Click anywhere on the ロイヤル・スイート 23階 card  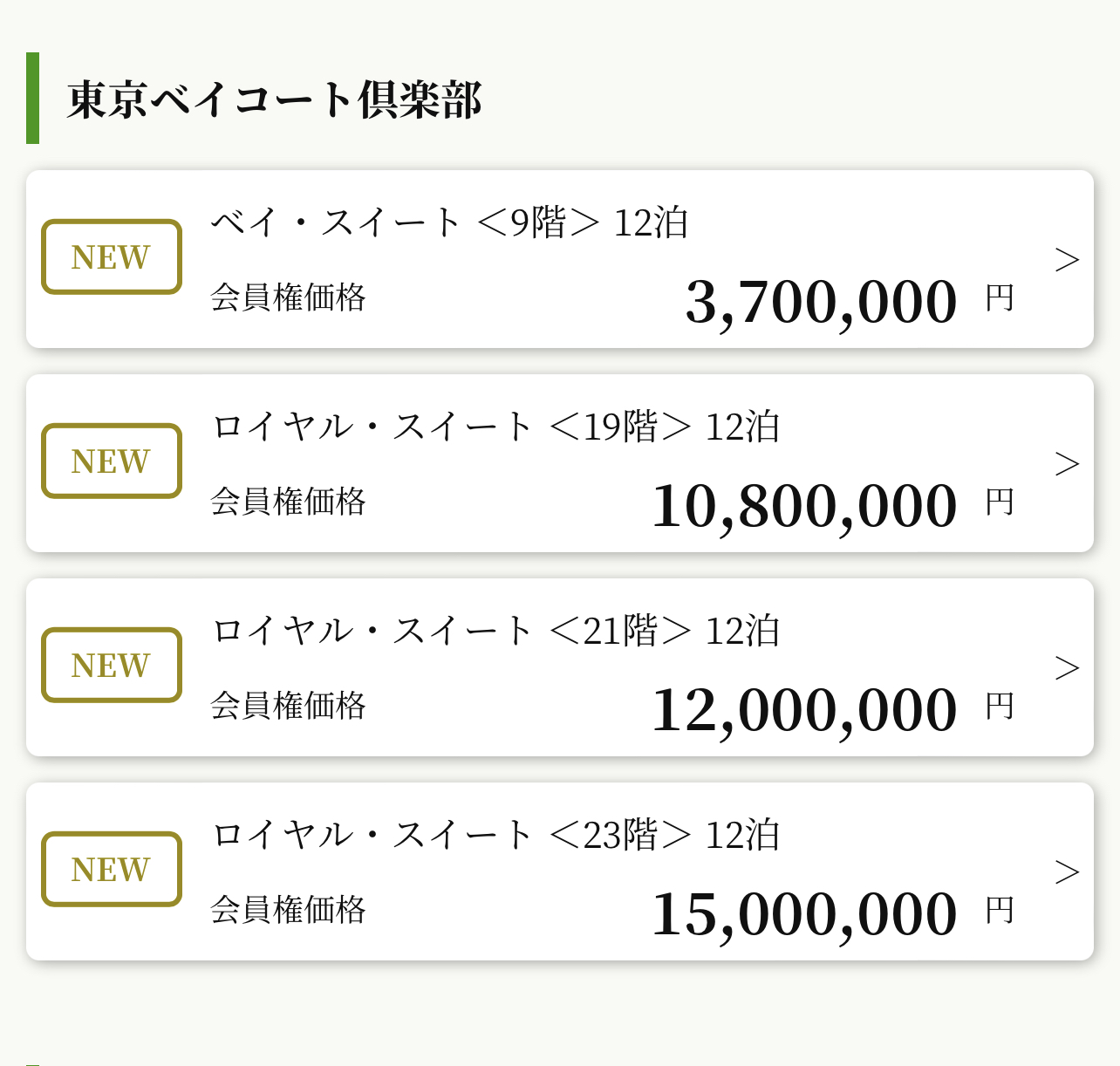[x=560, y=872]
